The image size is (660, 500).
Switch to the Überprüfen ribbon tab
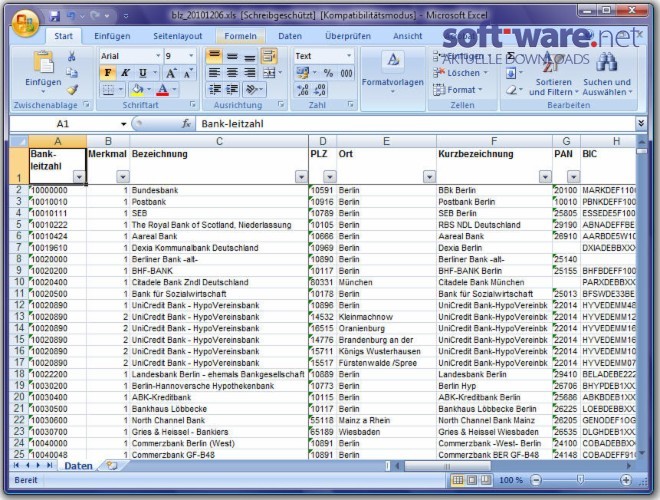(x=348, y=36)
